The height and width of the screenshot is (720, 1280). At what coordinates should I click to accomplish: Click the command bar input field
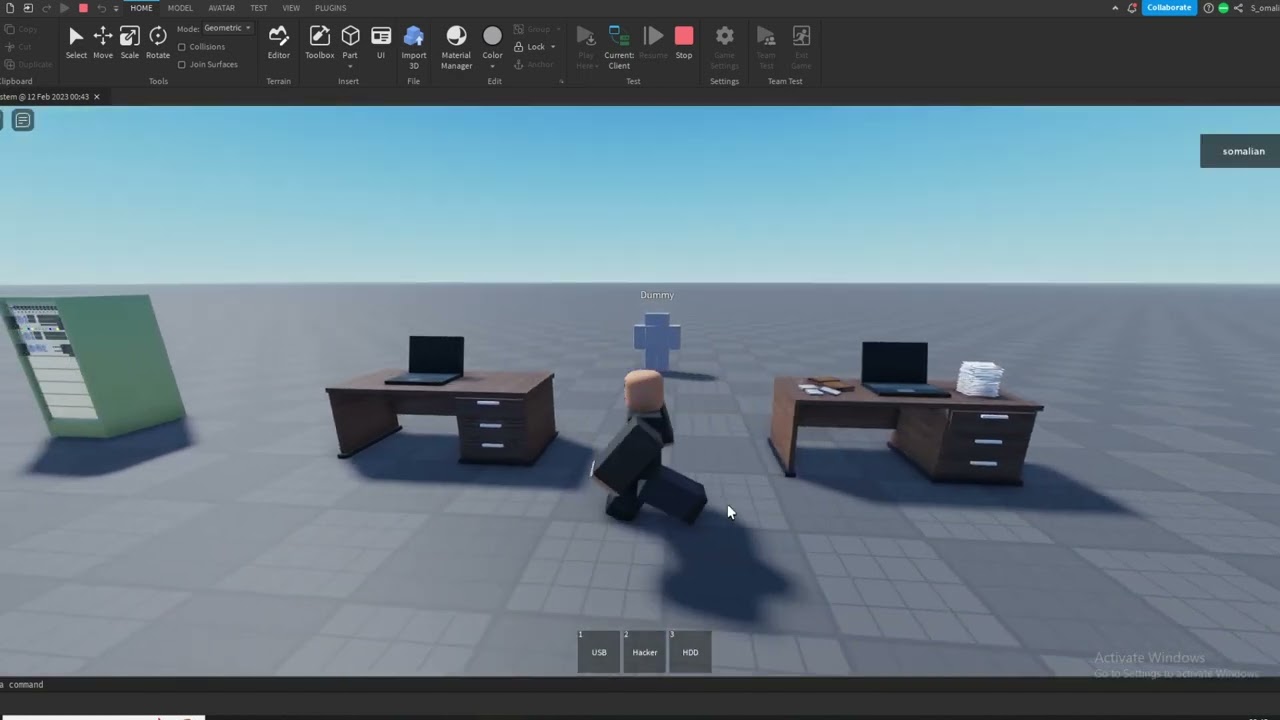point(640,685)
